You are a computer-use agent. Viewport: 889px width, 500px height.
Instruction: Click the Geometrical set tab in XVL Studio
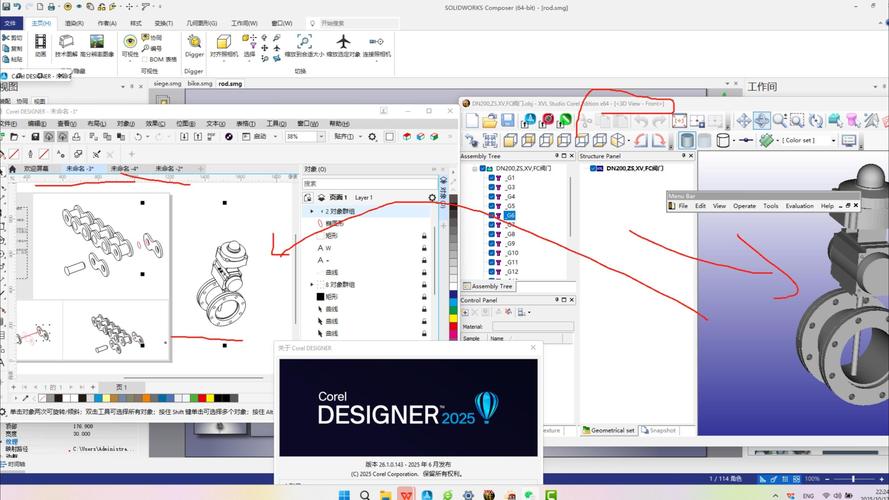coord(608,430)
